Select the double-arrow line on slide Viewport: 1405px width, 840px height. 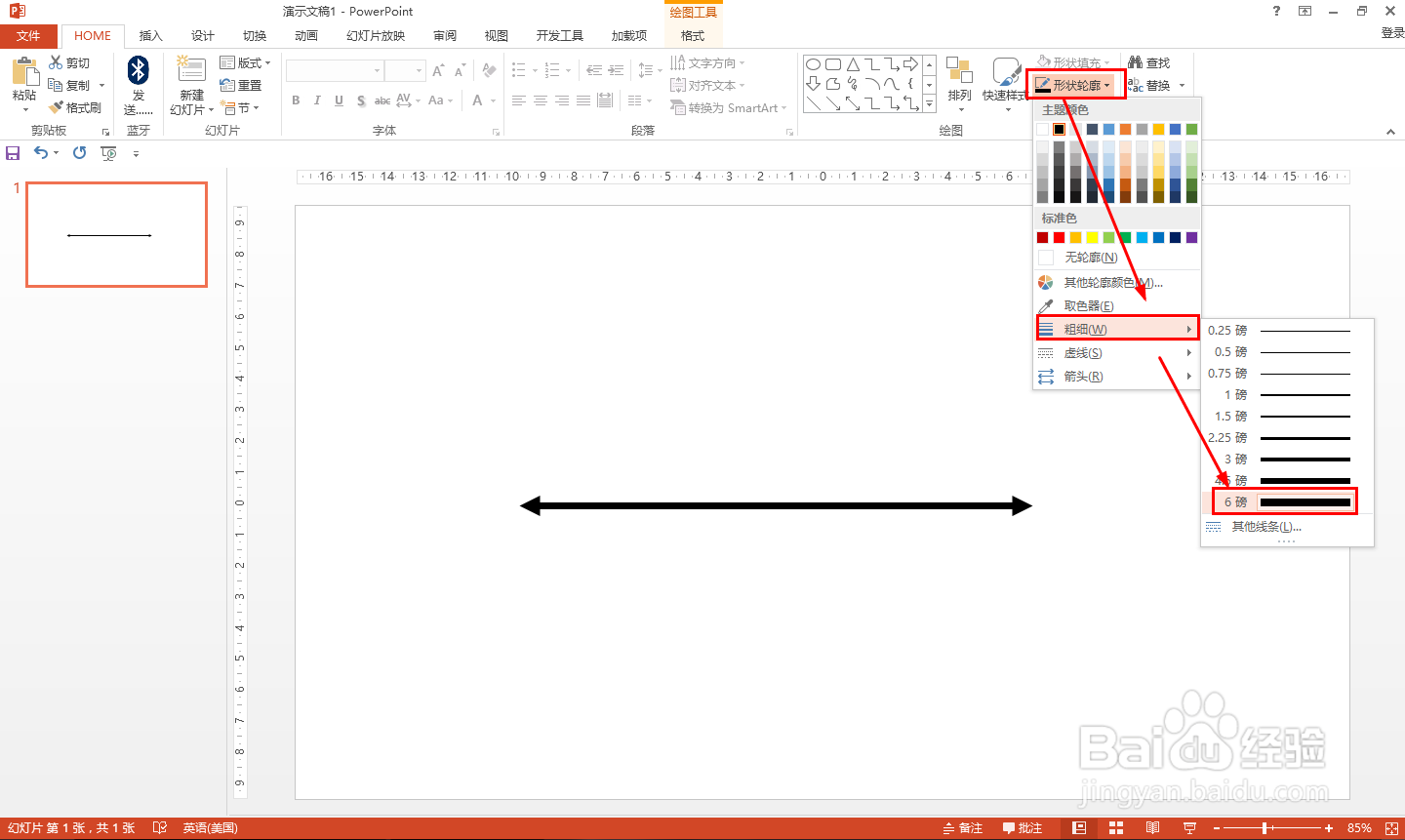pyautogui.click(x=776, y=505)
